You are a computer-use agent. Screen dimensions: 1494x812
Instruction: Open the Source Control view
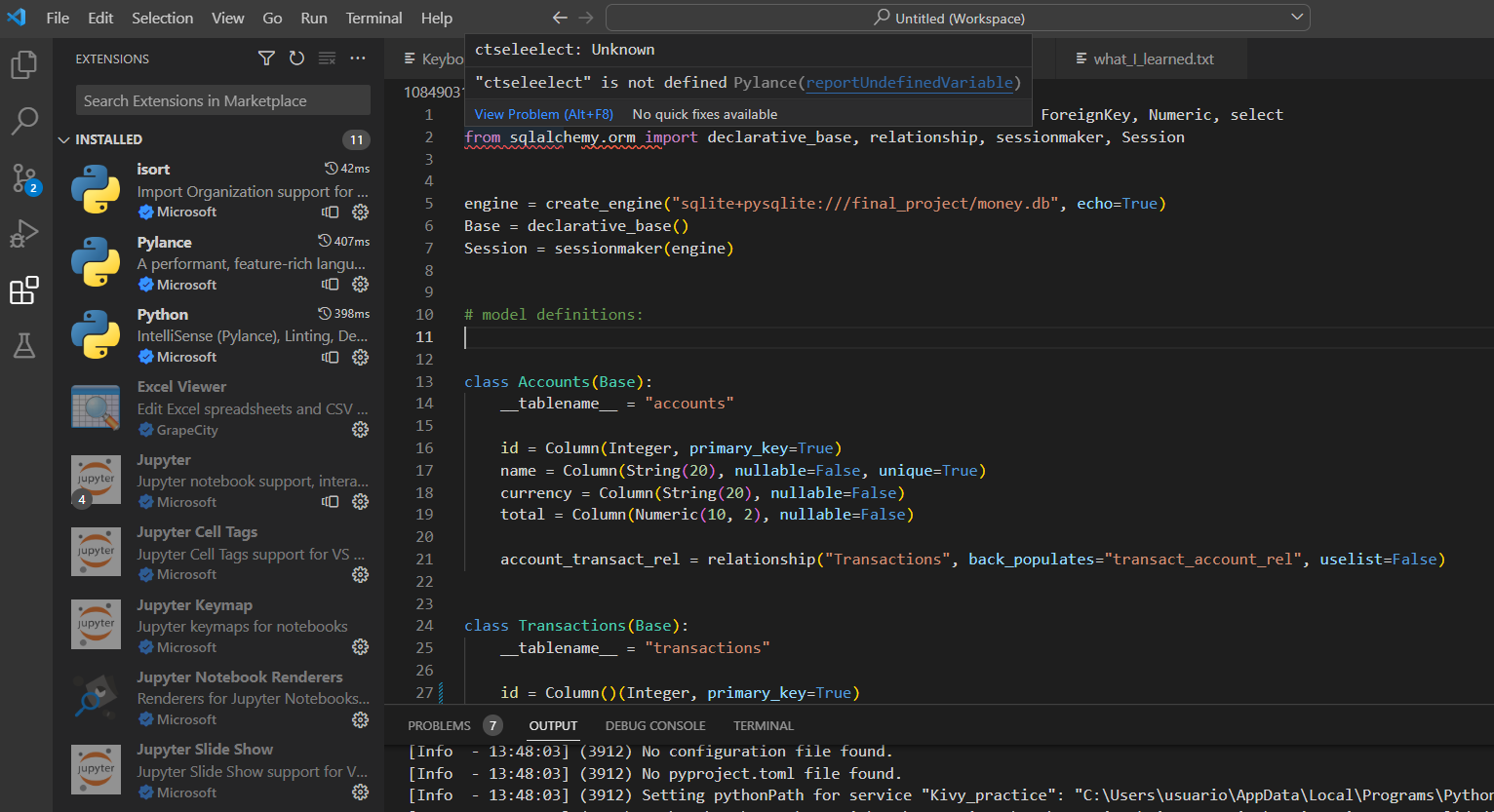tap(24, 177)
